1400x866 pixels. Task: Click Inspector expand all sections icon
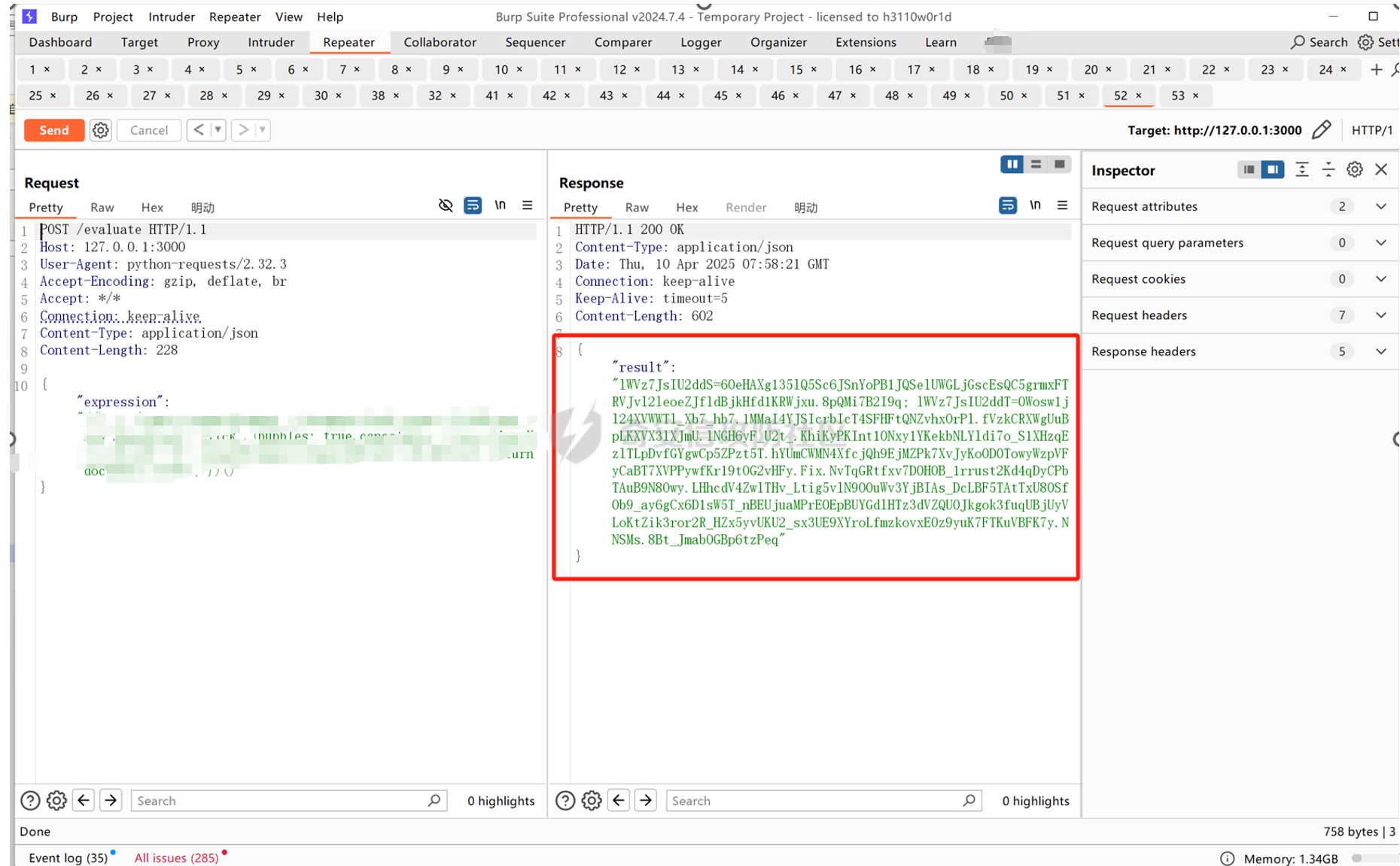coord(1301,170)
